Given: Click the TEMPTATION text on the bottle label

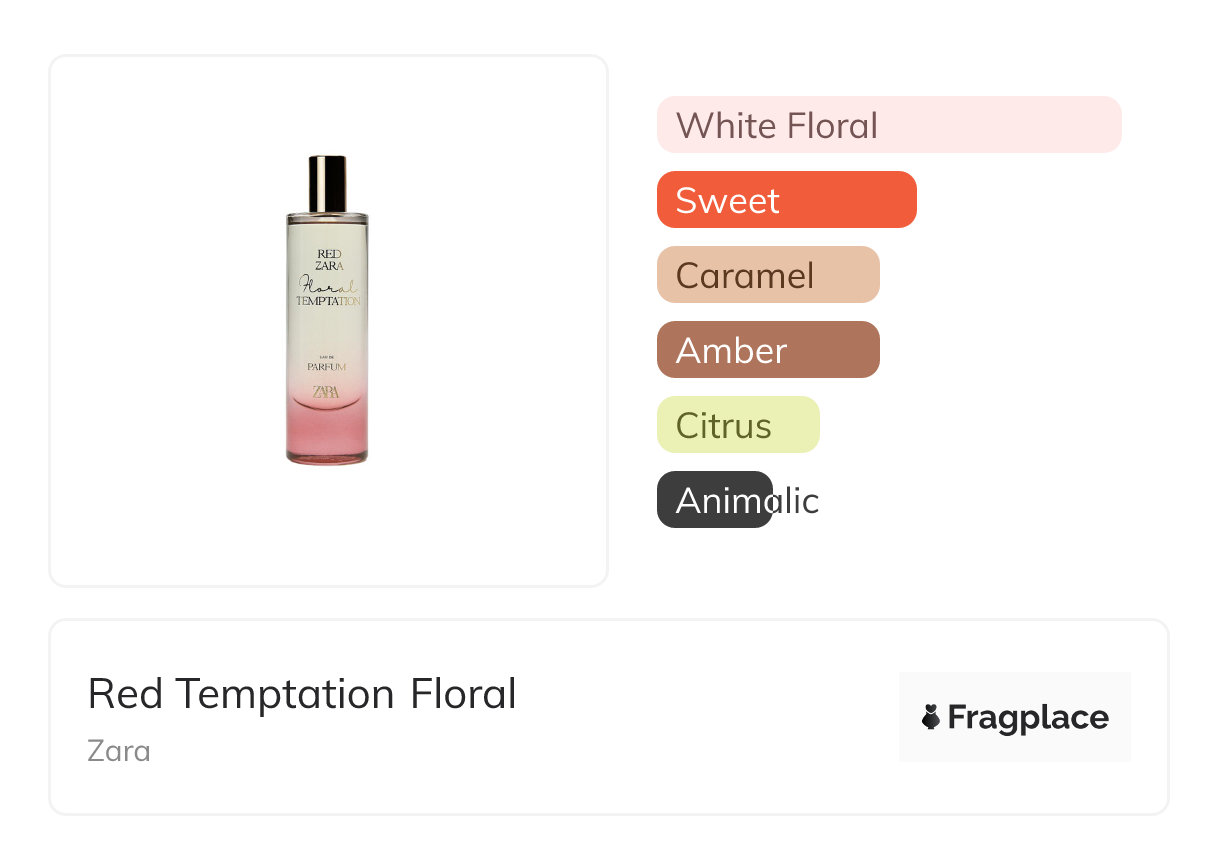Looking at the screenshot, I should coord(328,301).
